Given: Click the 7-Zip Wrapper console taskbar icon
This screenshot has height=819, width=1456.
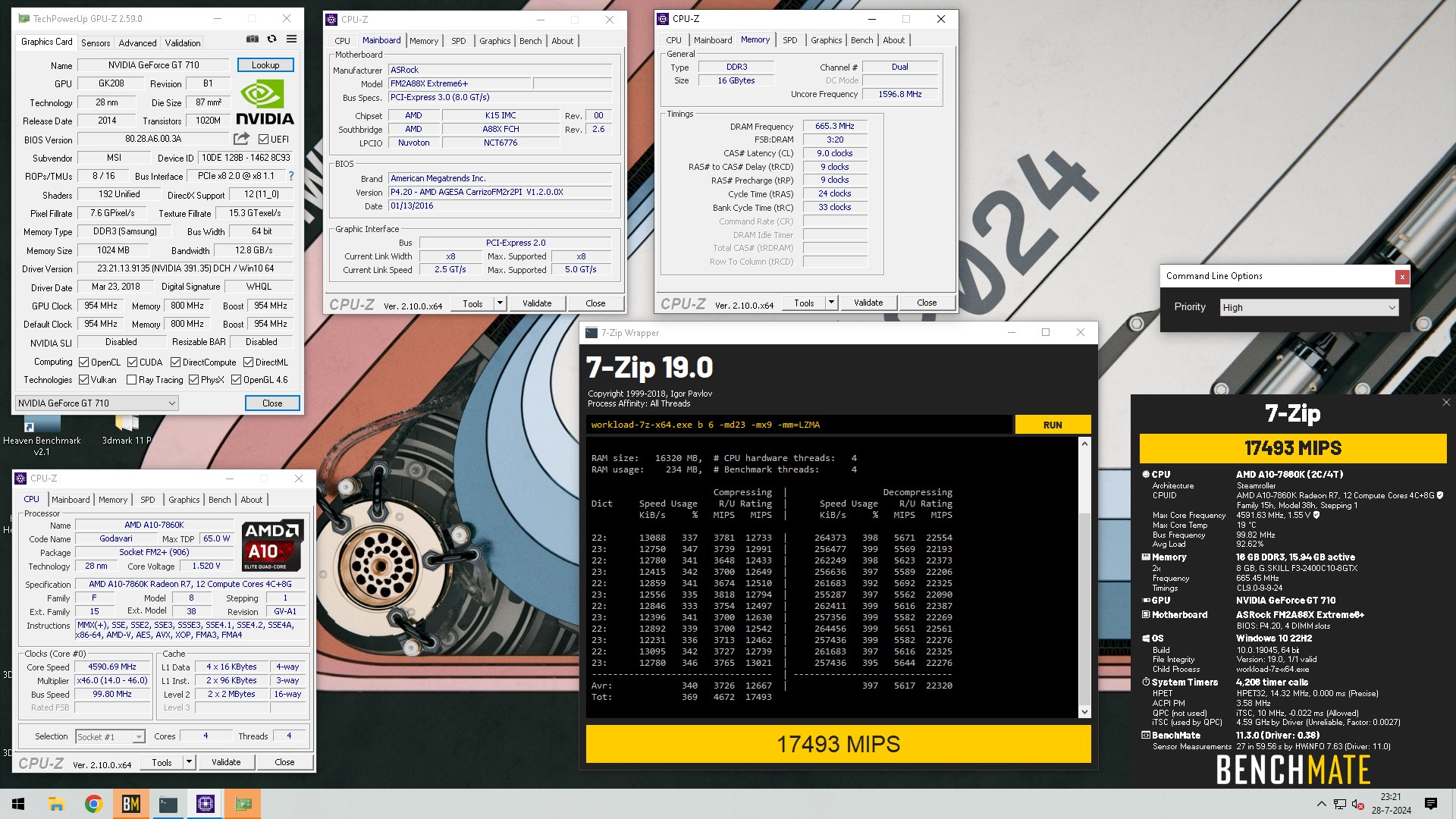Looking at the screenshot, I should (168, 804).
